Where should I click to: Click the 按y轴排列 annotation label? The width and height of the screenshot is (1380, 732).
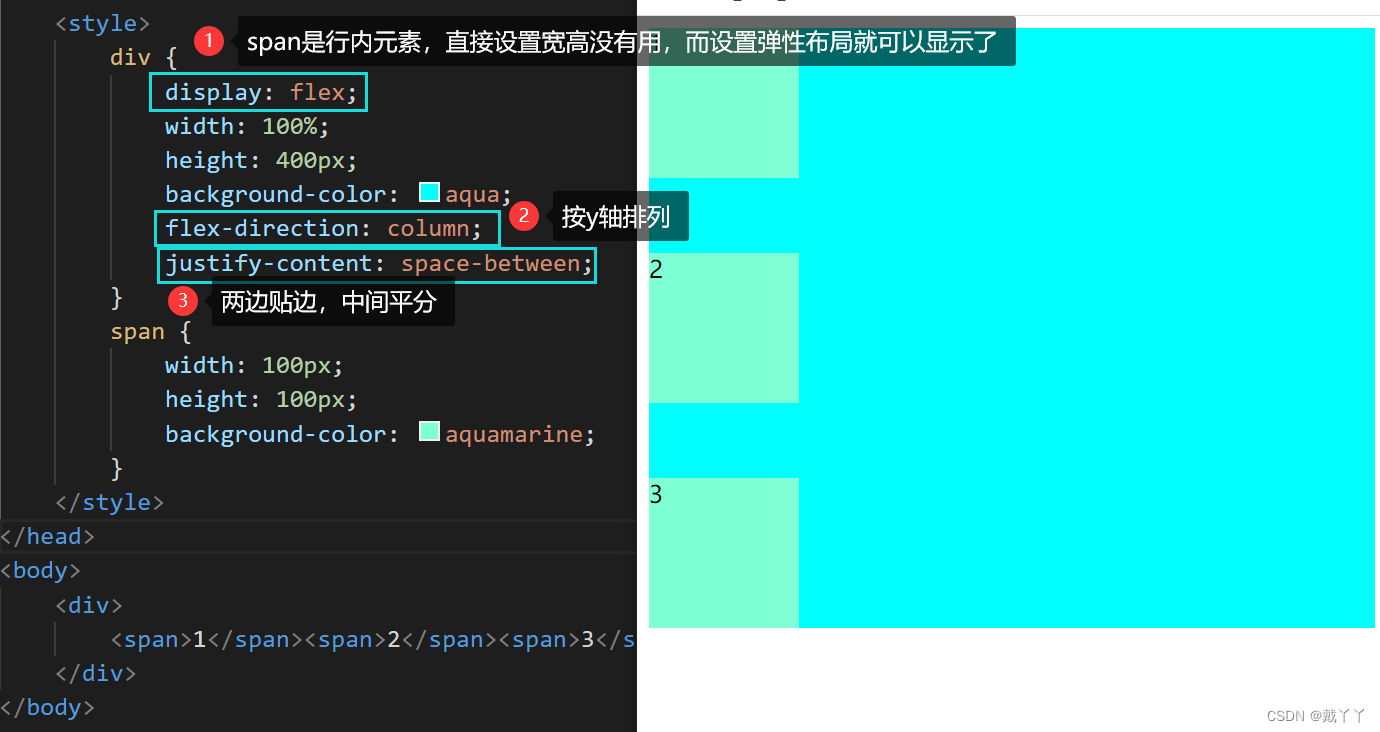(620, 216)
